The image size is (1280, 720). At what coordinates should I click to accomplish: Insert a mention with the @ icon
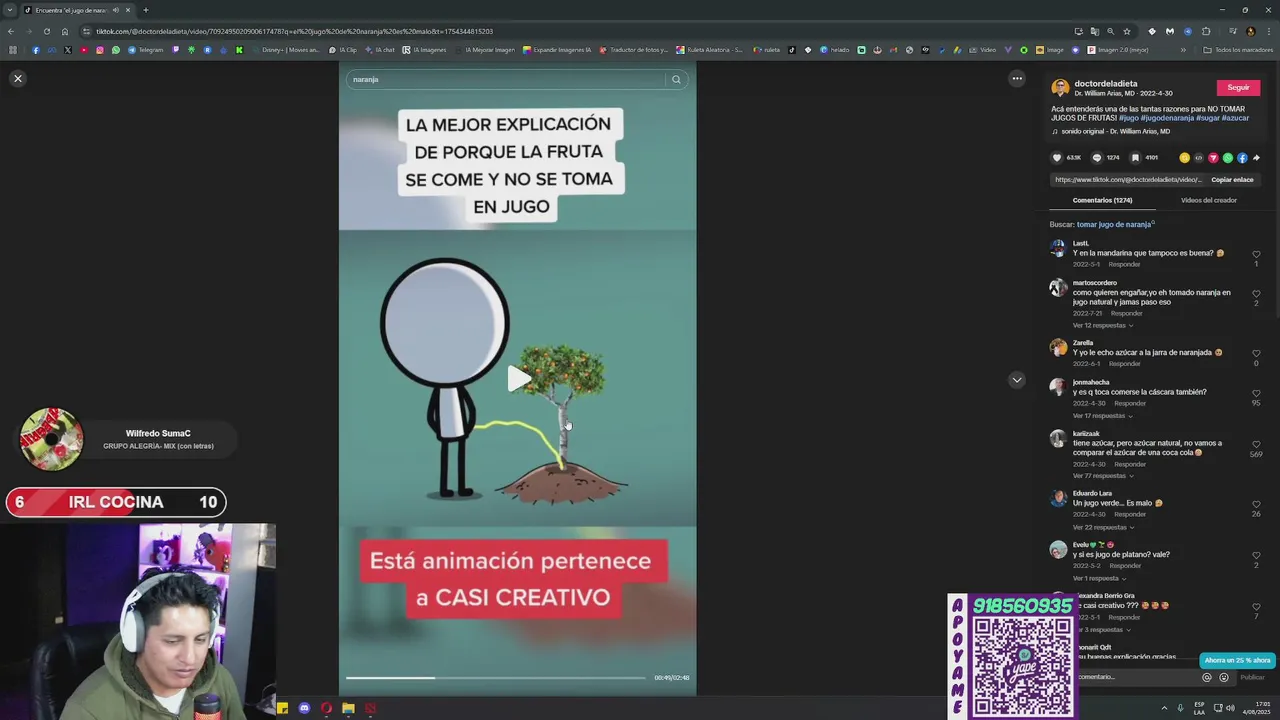point(1207,677)
